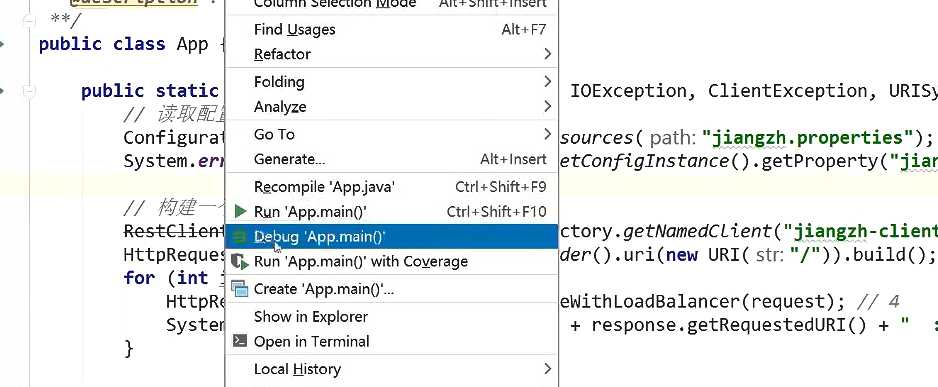938x387 pixels.
Task: Select Find Usages in context menu
Action: 391,29
